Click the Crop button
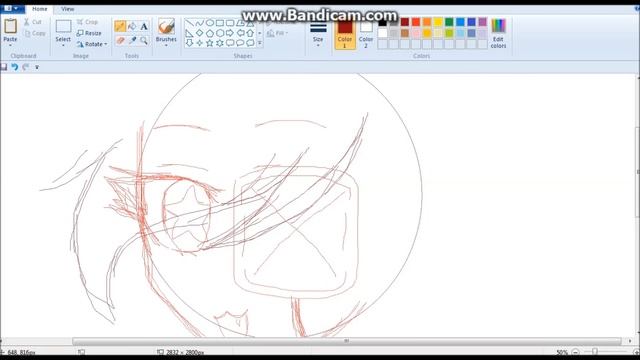Viewport: 640px width, 360px height. click(x=87, y=22)
